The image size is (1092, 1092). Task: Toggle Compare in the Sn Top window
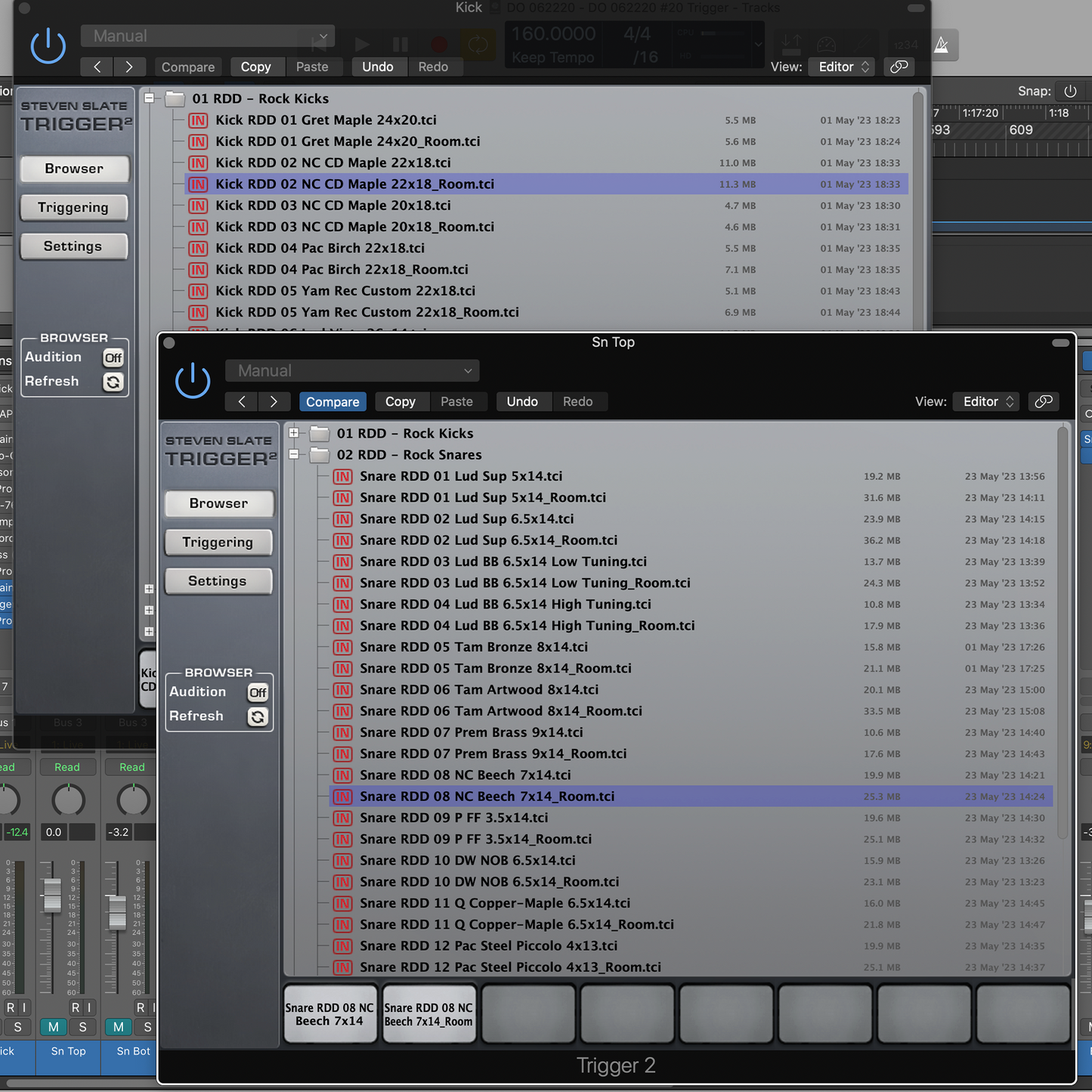pos(333,401)
